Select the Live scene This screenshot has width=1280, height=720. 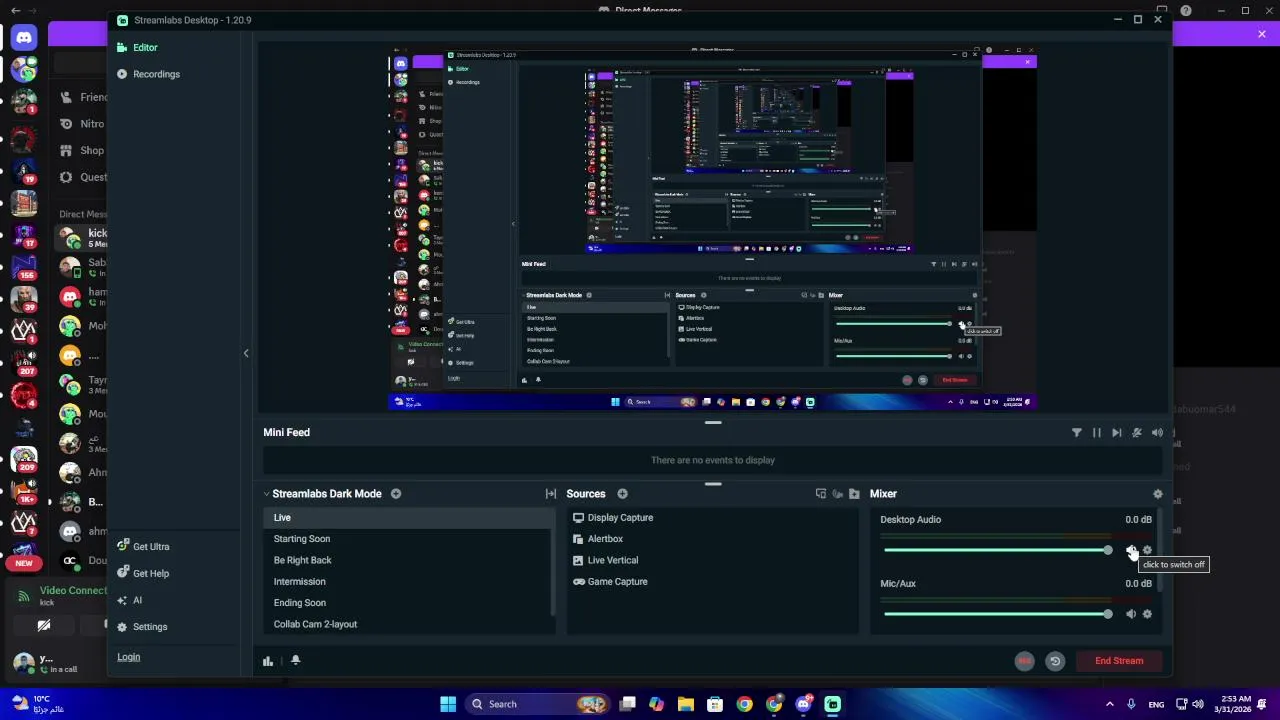[409, 517]
